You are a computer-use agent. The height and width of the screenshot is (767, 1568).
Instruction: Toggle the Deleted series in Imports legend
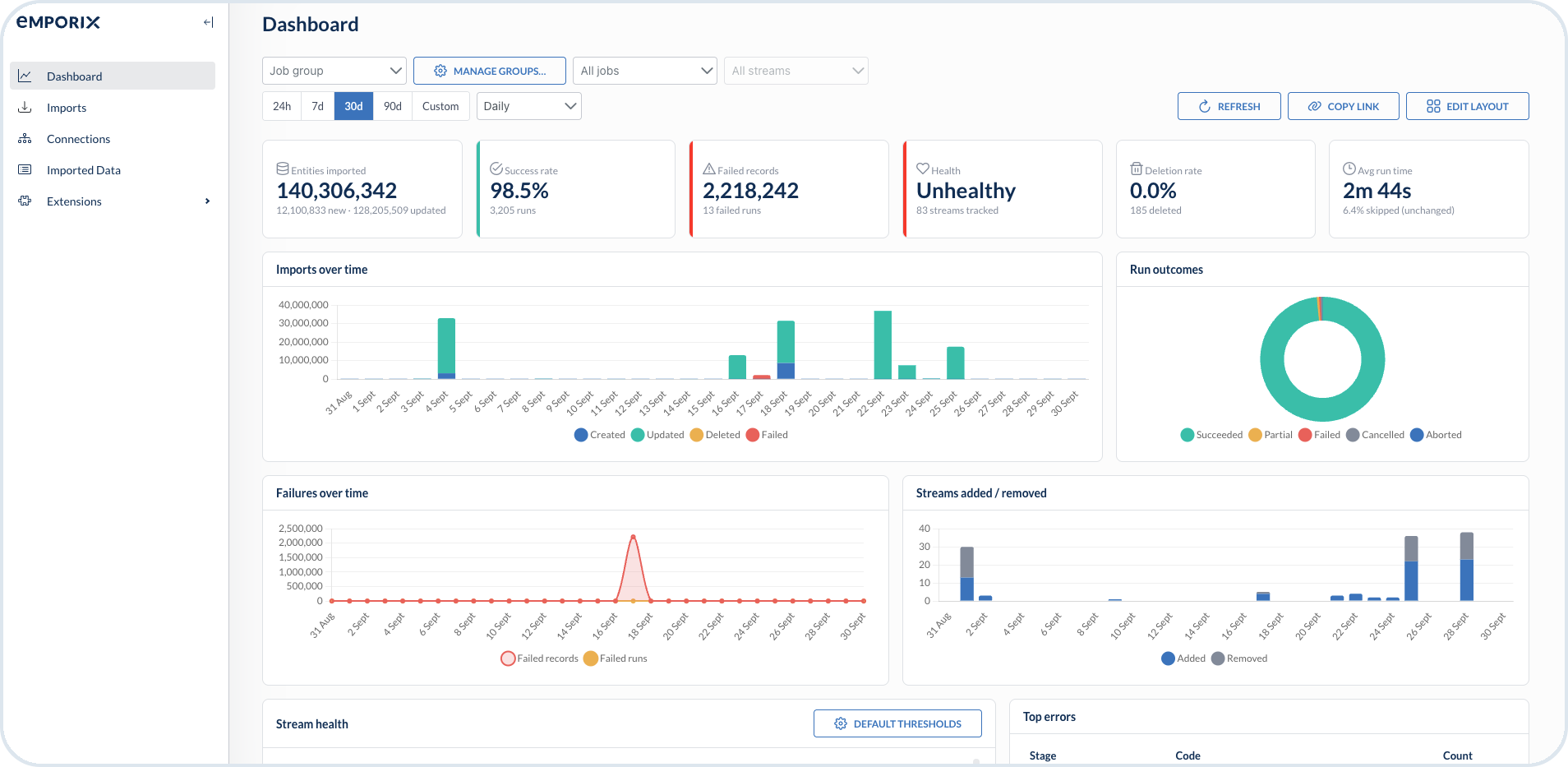[x=715, y=435]
